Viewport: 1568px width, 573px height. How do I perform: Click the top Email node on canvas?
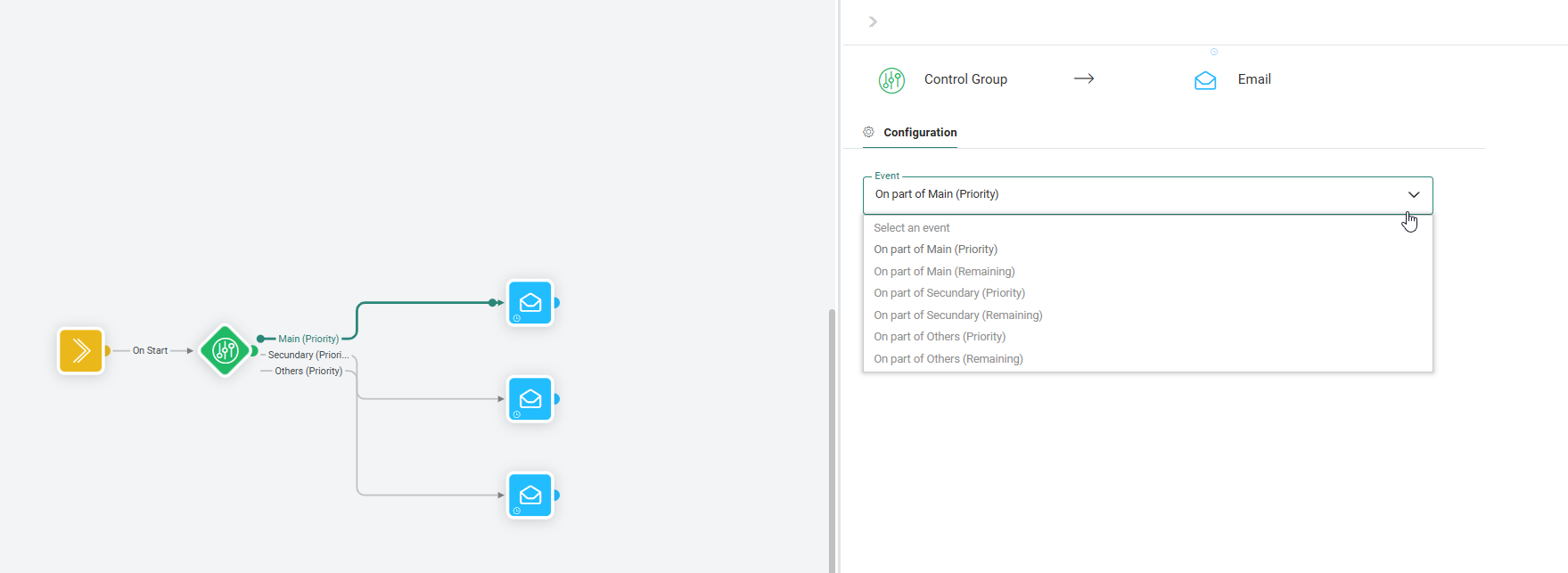(530, 303)
